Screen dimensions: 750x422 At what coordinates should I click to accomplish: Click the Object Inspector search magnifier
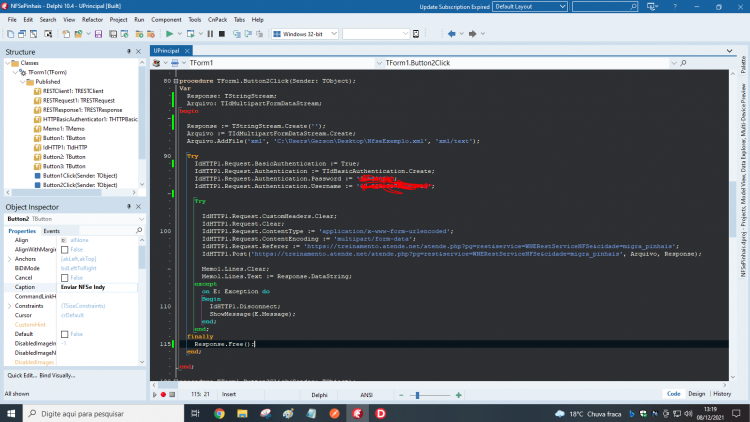139,231
